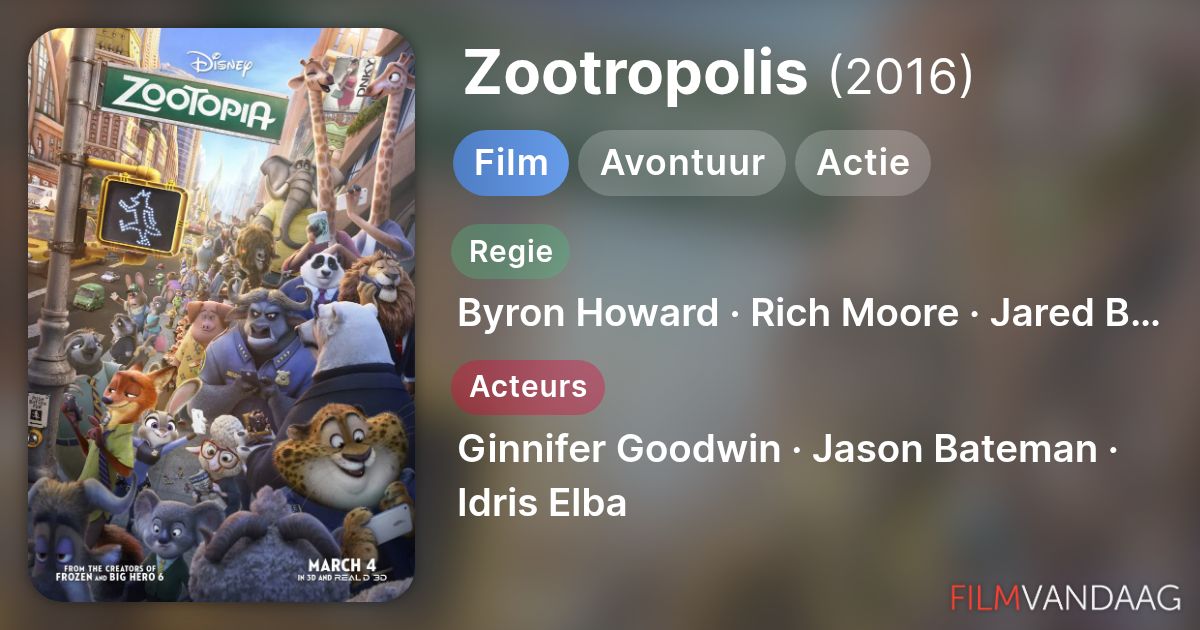Click the pedestrian crossing signal on poster
Image resolution: width=1200 pixels, height=630 pixels.
(140, 213)
